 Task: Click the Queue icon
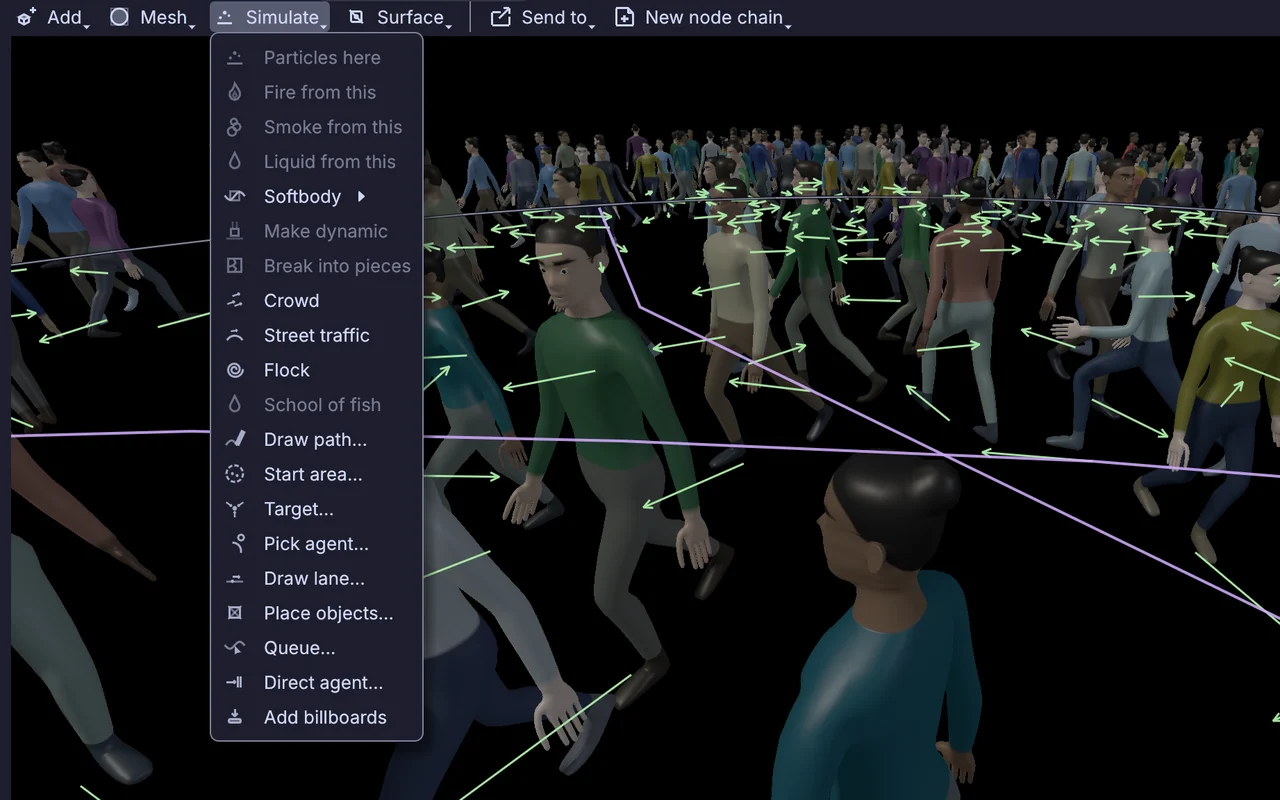(x=235, y=648)
